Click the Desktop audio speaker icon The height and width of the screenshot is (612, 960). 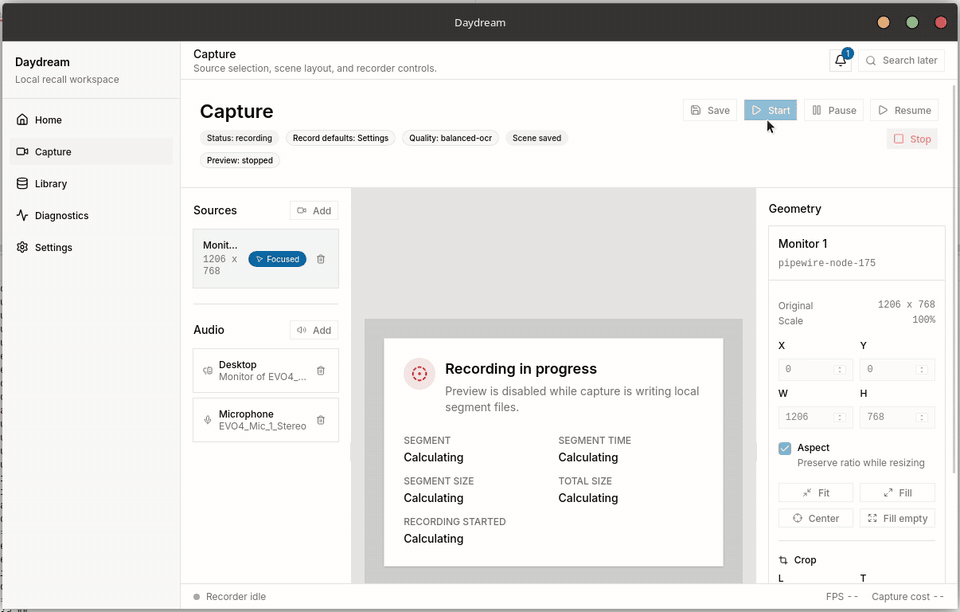pyautogui.click(x=208, y=370)
